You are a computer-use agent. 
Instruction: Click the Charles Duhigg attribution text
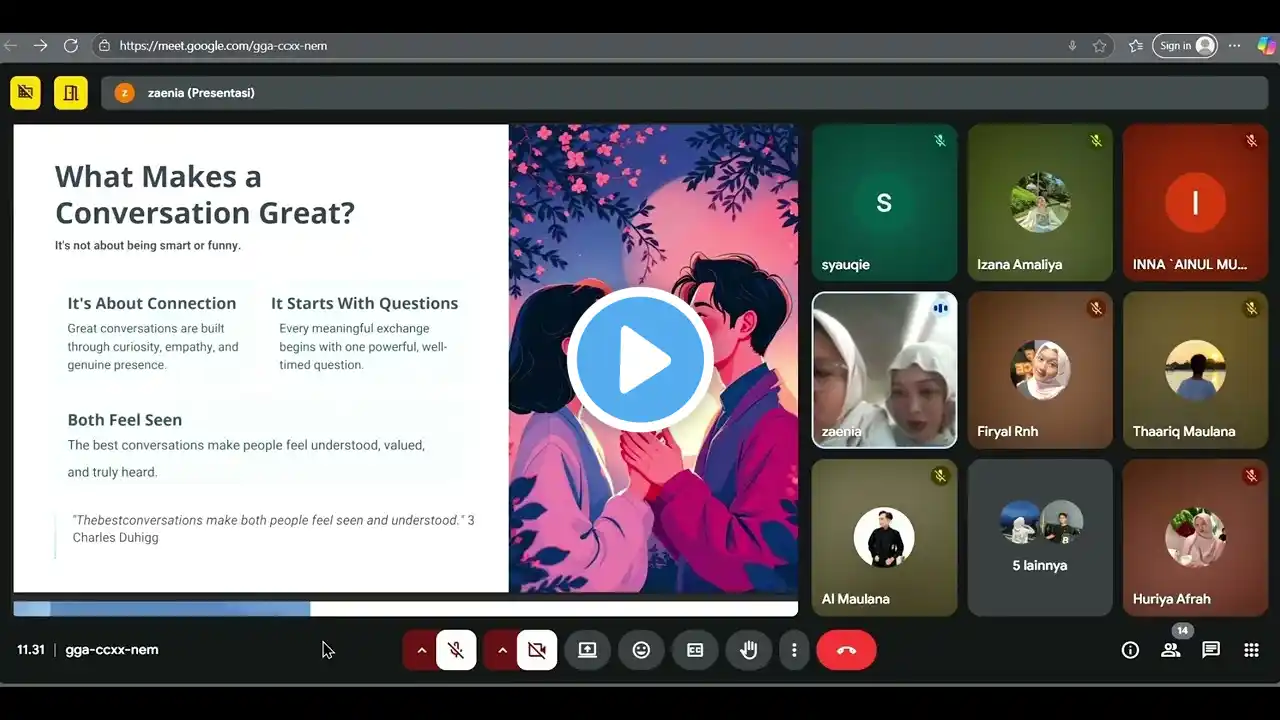[x=116, y=537]
